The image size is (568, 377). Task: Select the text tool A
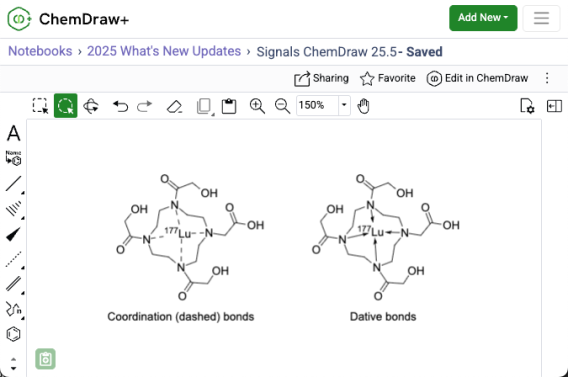point(14,133)
